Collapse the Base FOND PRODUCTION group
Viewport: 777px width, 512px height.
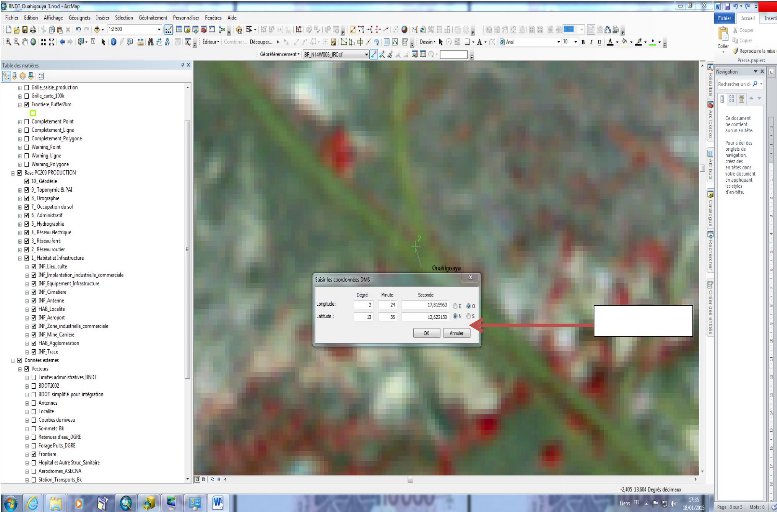(14, 173)
